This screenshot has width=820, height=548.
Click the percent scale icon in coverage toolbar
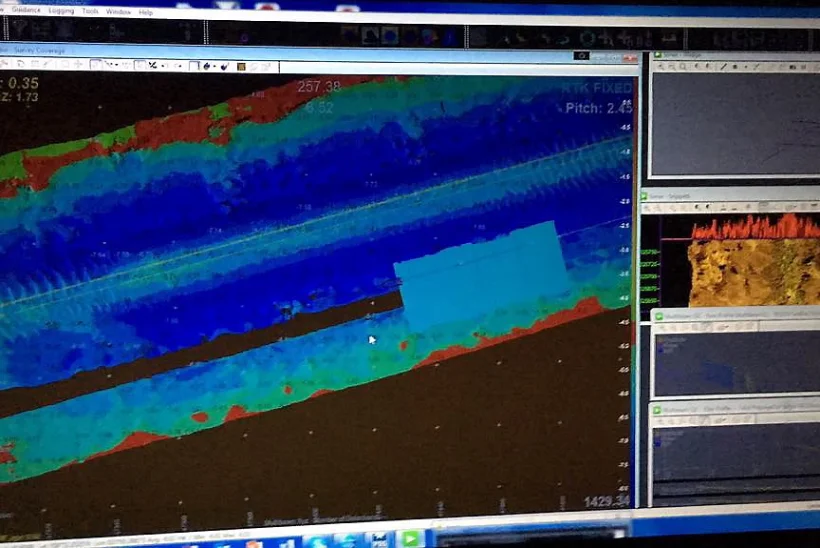pyautogui.click(x=153, y=65)
